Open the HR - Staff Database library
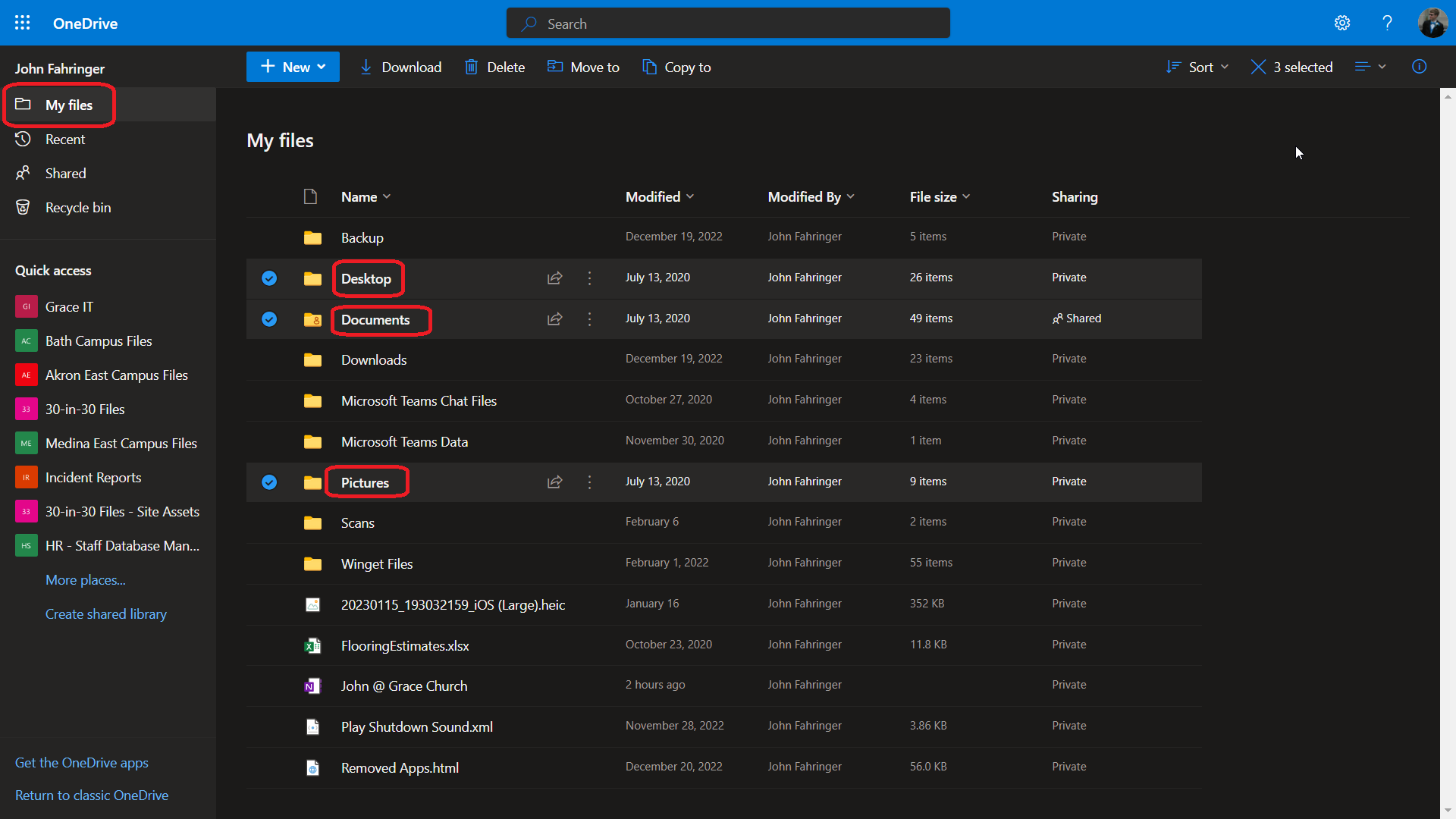 coord(108,545)
